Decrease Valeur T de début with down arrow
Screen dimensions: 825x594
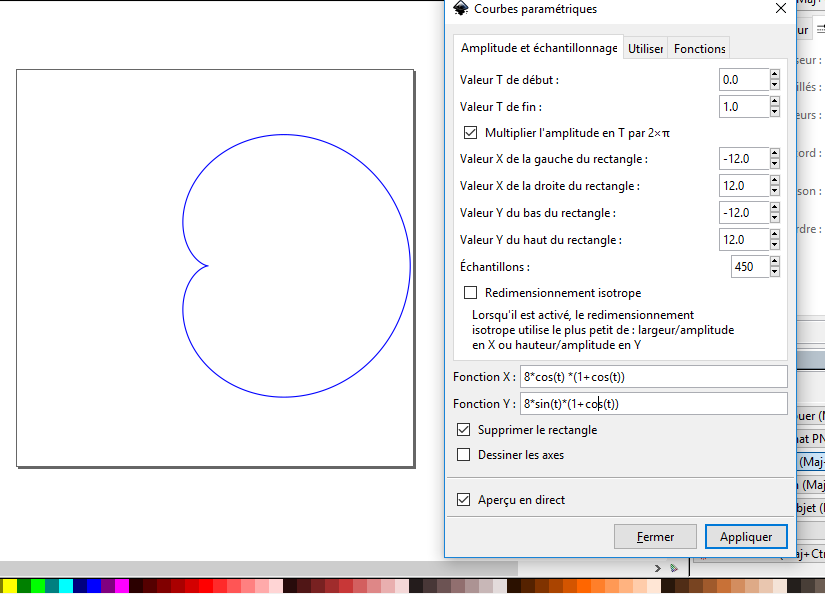[774, 85]
